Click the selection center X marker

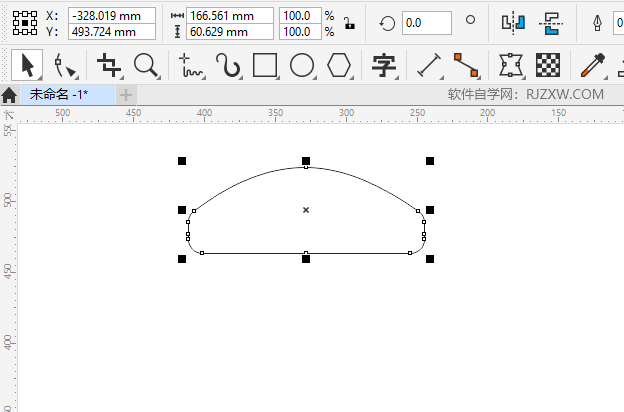pos(306,210)
